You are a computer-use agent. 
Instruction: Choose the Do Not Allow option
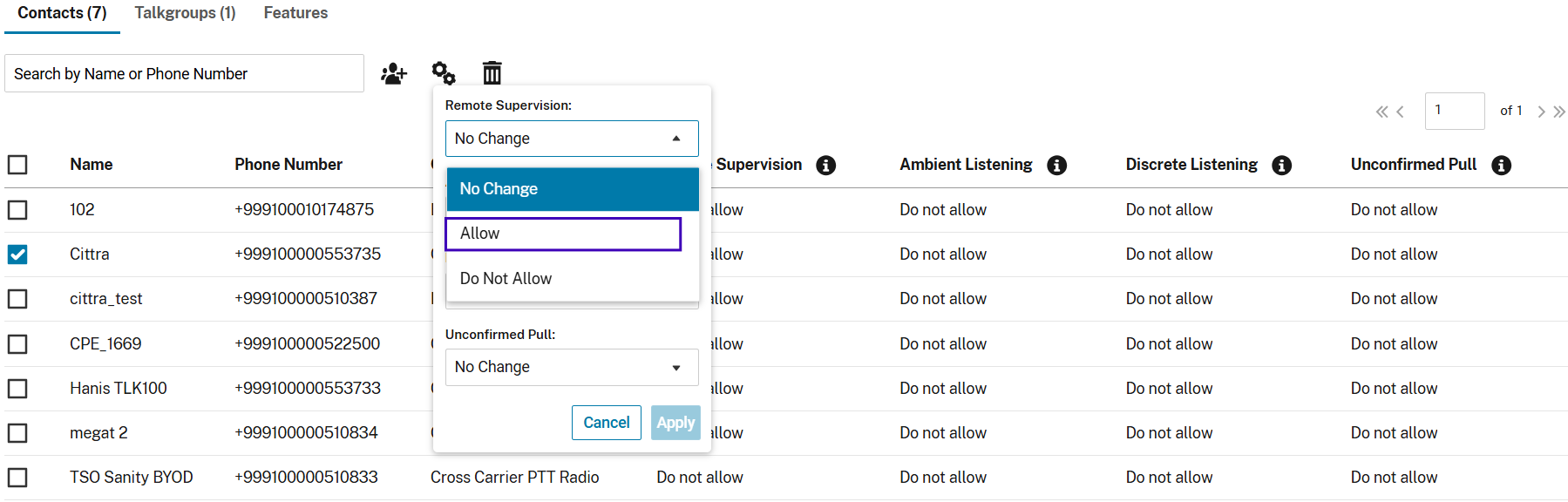pyautogui.click(x=573, y=279)
